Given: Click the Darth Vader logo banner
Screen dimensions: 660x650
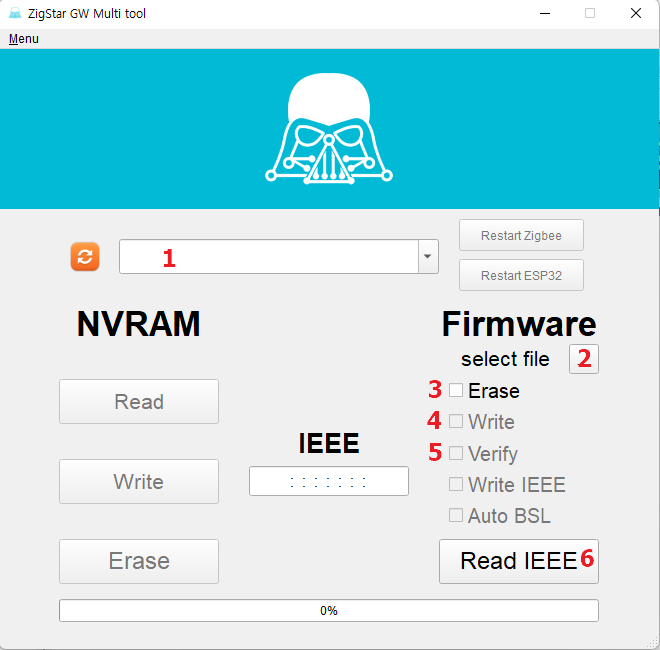Looking at the screenshot, I should pos(329,129).
